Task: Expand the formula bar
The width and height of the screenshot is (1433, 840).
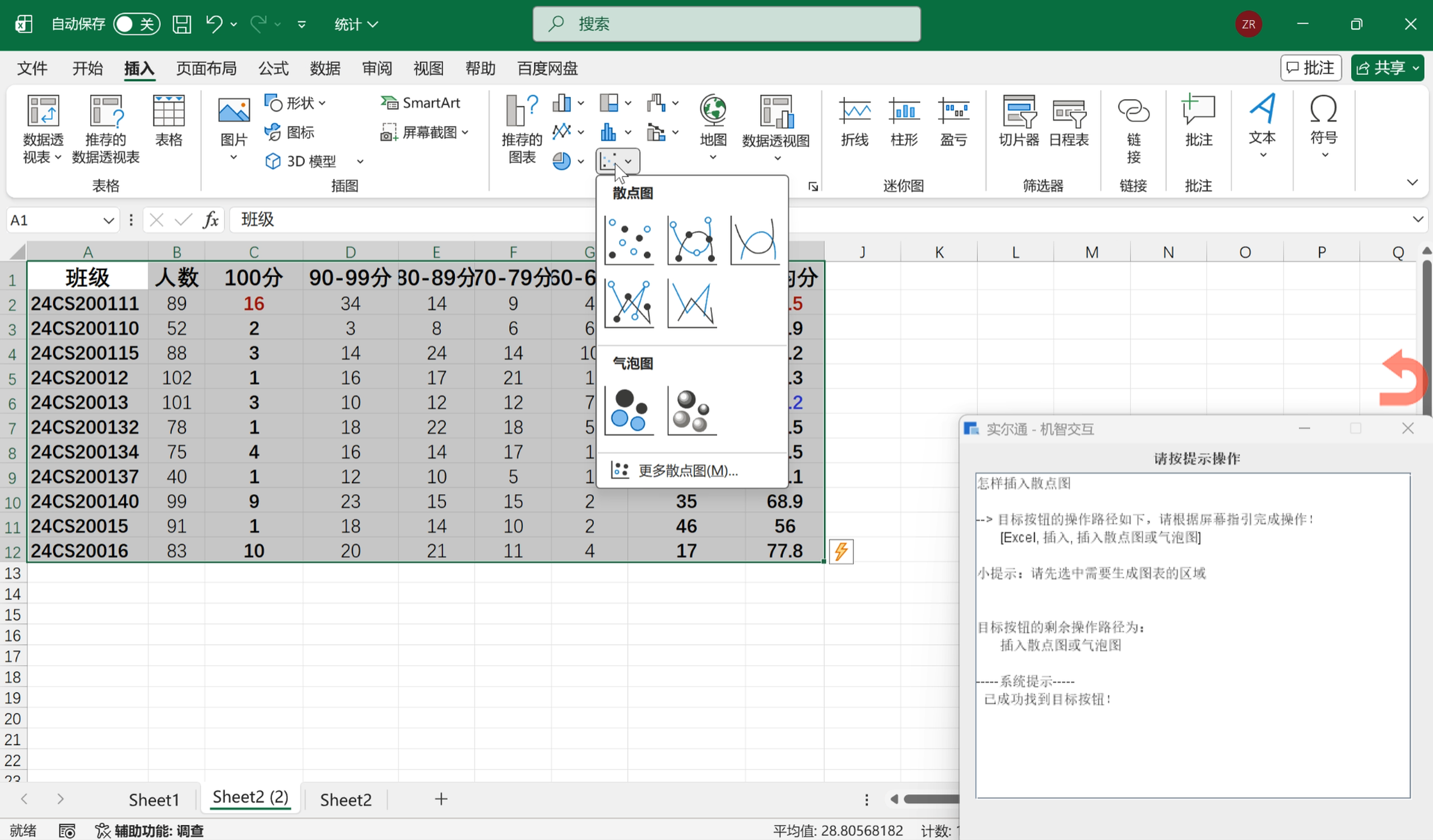Action: (x=1418, y=220)
